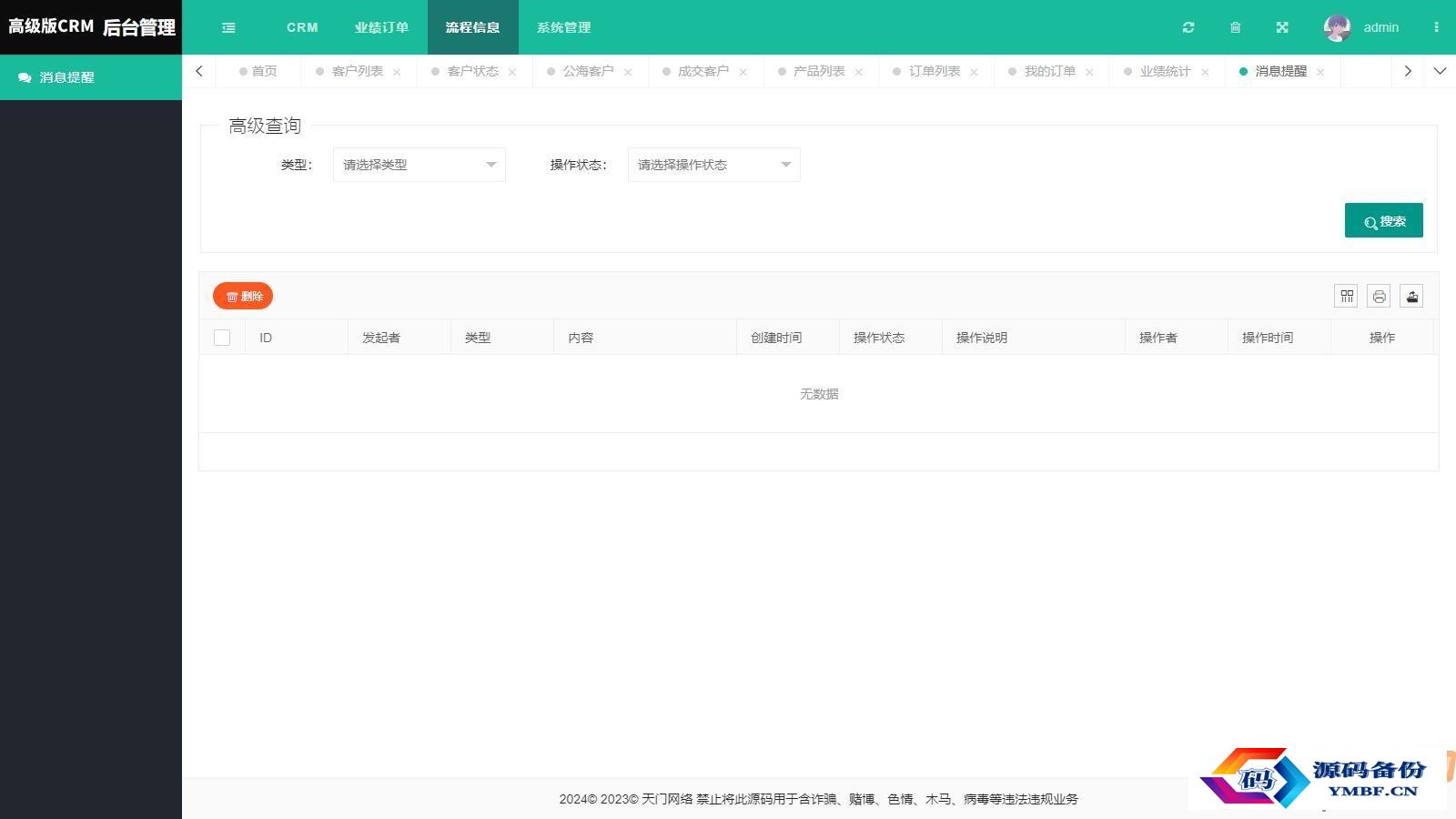Click the print icon above table
Screen dimensions: 1456x819
tap(1379, 296)
